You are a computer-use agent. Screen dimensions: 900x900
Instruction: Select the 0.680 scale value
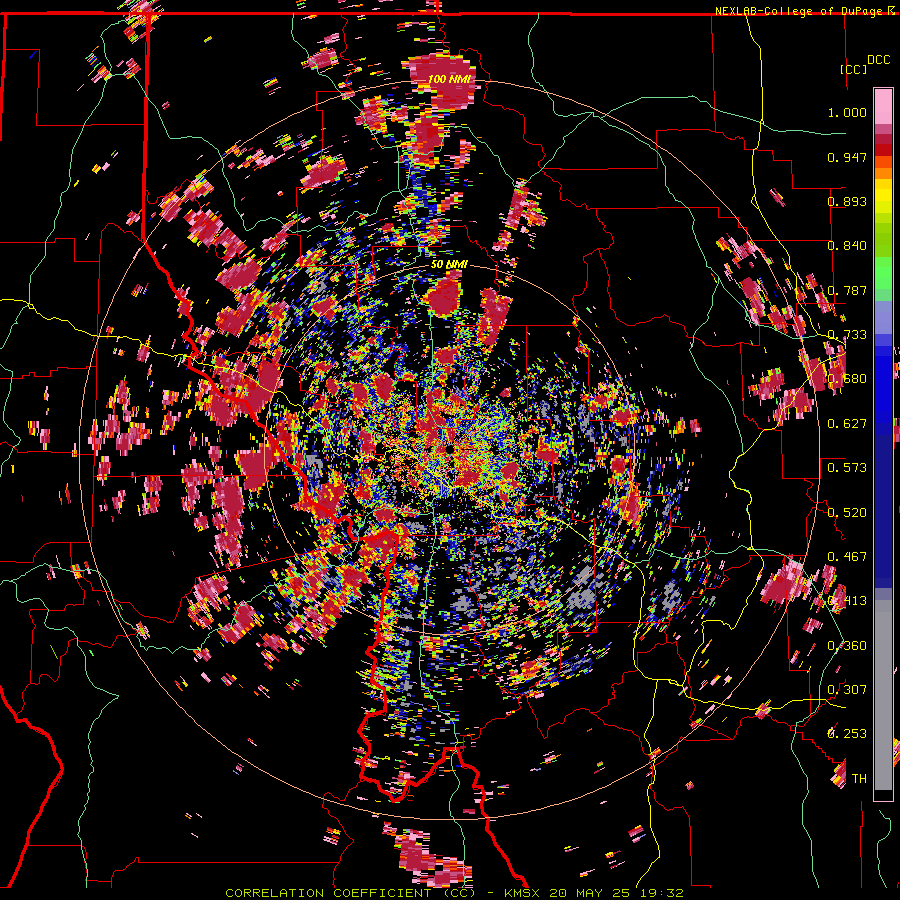coord(847,379)
